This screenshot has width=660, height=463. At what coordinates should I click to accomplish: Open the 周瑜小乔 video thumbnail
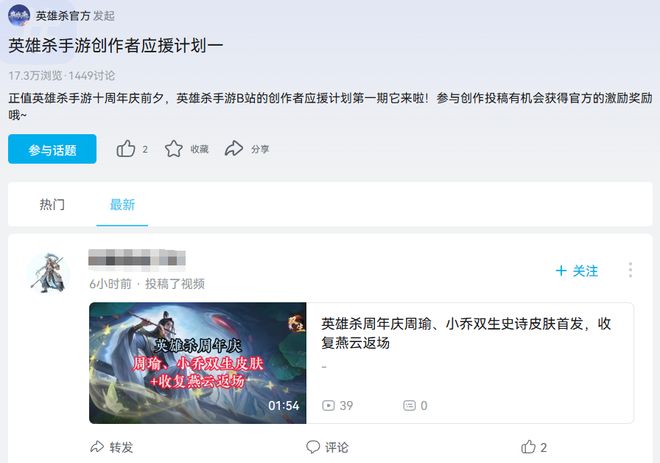pyautogui.click(x=198, y=363)
